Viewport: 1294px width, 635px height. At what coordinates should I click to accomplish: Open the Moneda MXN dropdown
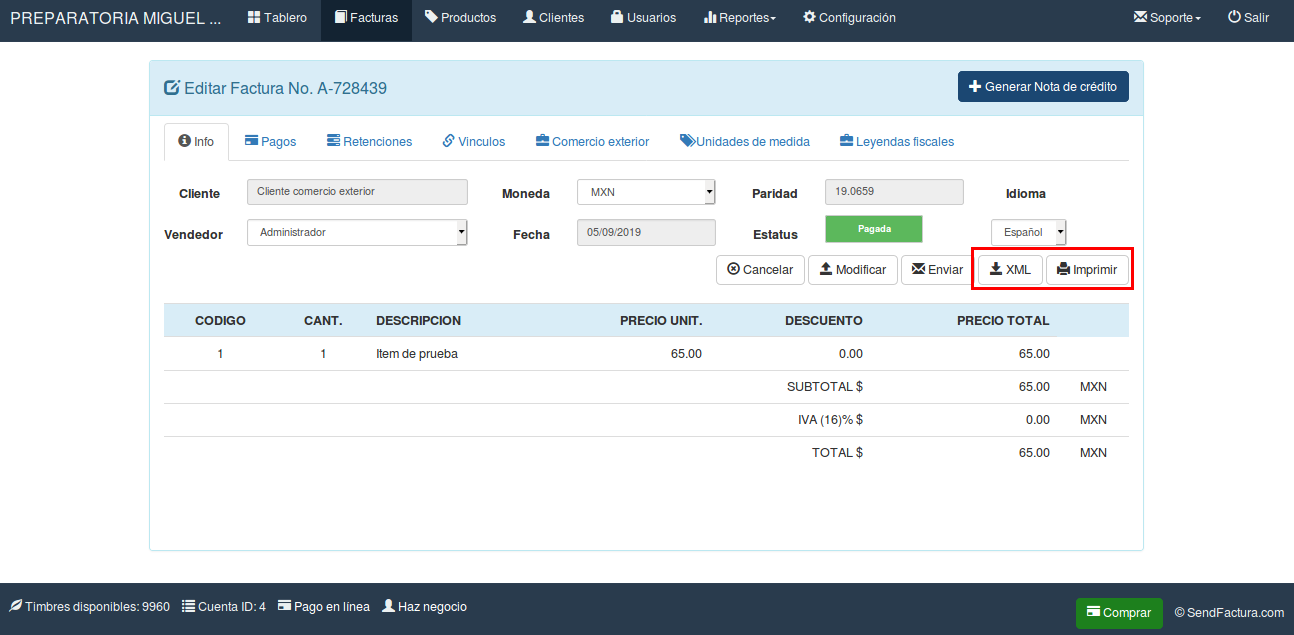[x=645, y=191]
